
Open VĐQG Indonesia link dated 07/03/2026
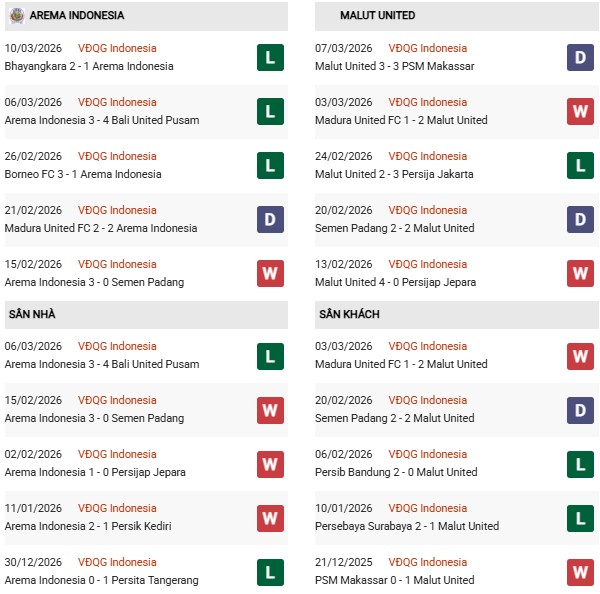tap(428, 48)
